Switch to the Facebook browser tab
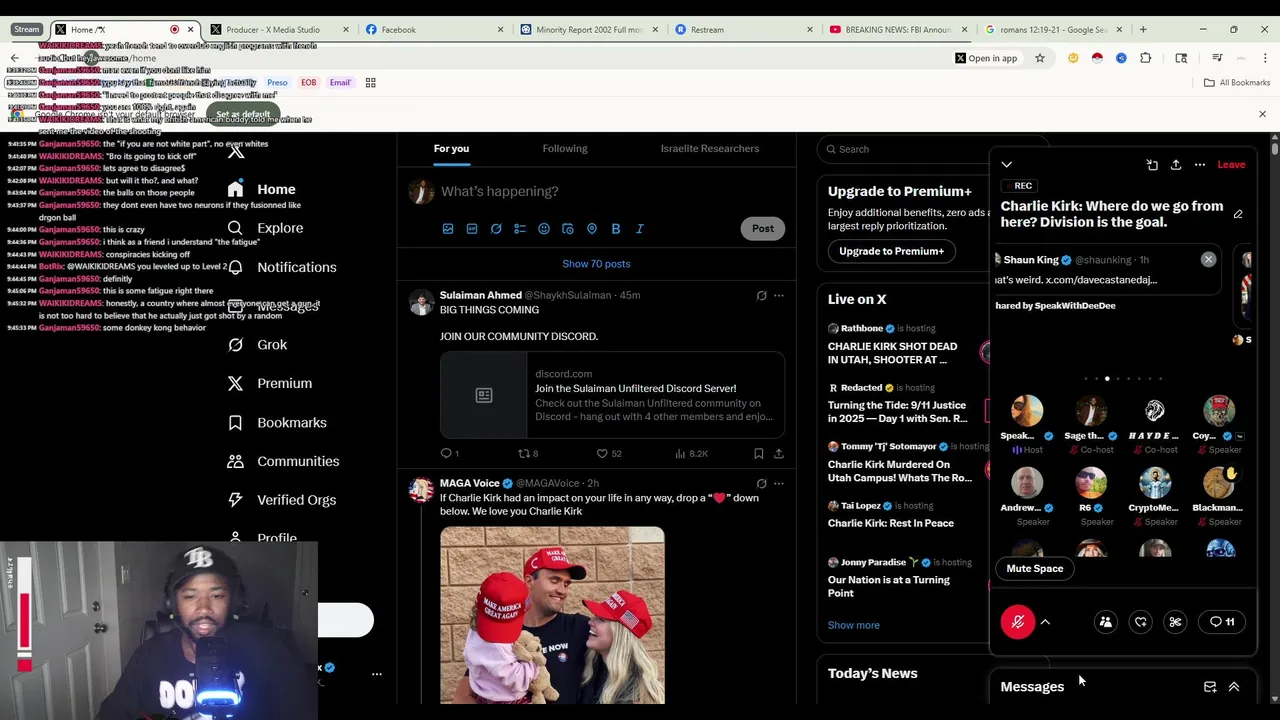 pos(435,30)
